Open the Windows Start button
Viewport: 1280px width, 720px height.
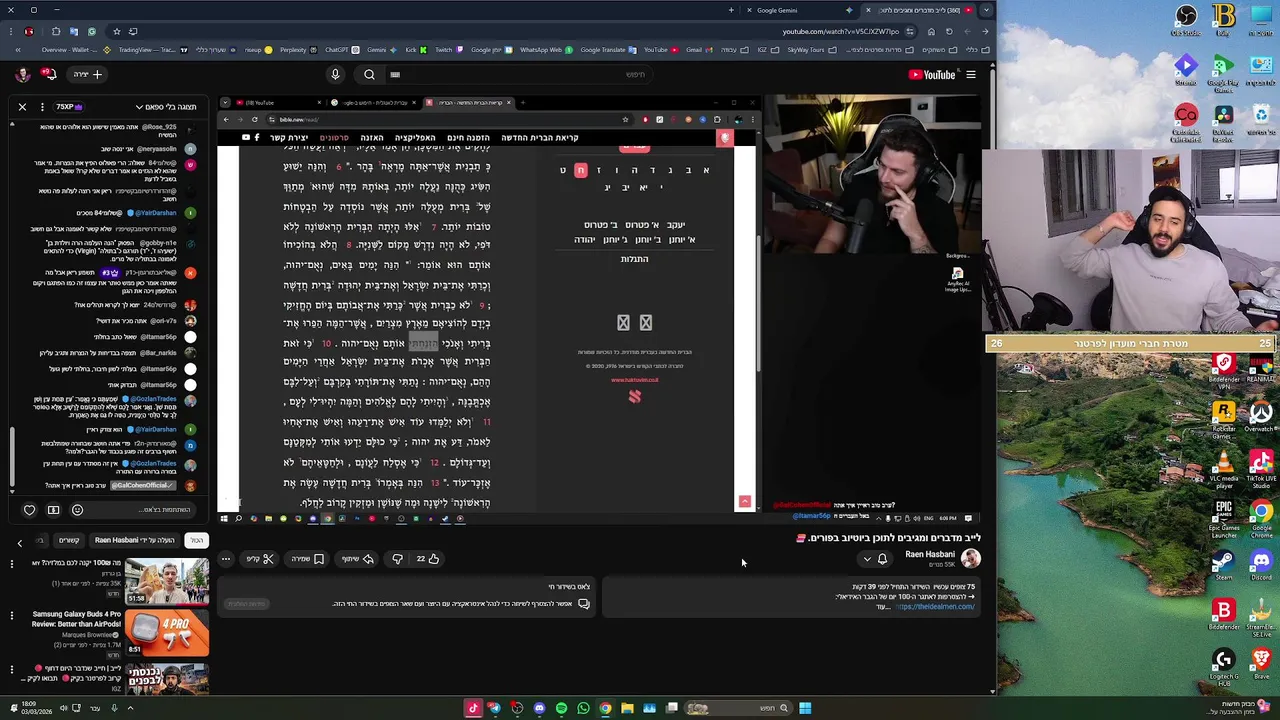[x=805, y=708]
